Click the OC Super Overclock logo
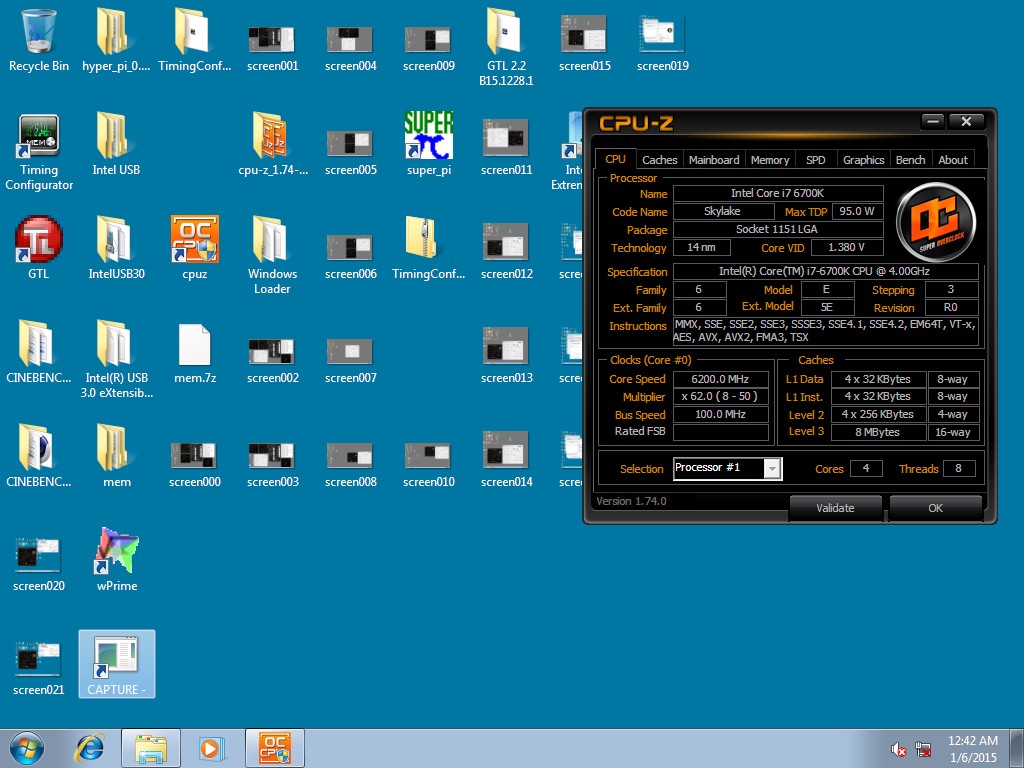Image resolution: width=1024 pixels, height=768 pixels. [936, 222]
